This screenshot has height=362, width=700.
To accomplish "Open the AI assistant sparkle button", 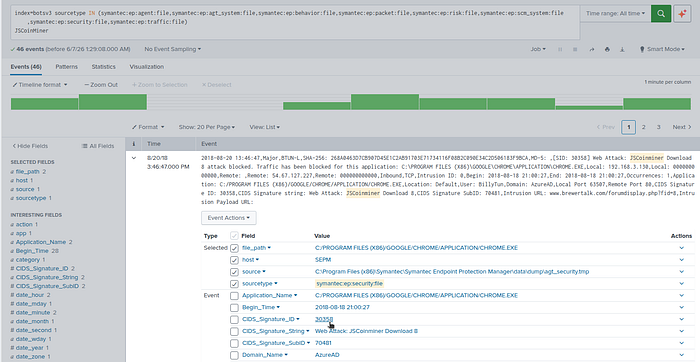I will tap(682, 14).
